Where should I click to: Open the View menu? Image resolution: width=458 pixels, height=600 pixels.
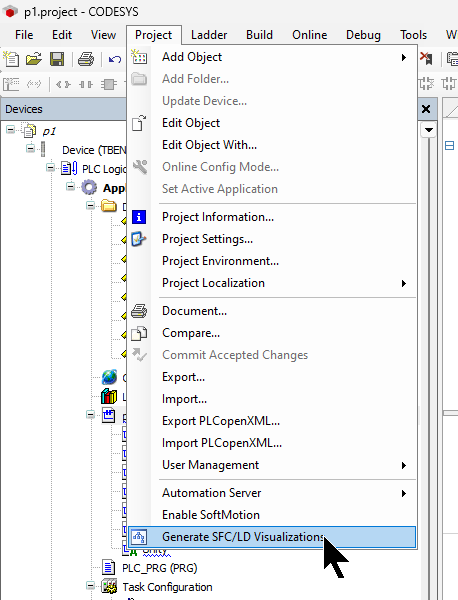click(x=103, y=35)
